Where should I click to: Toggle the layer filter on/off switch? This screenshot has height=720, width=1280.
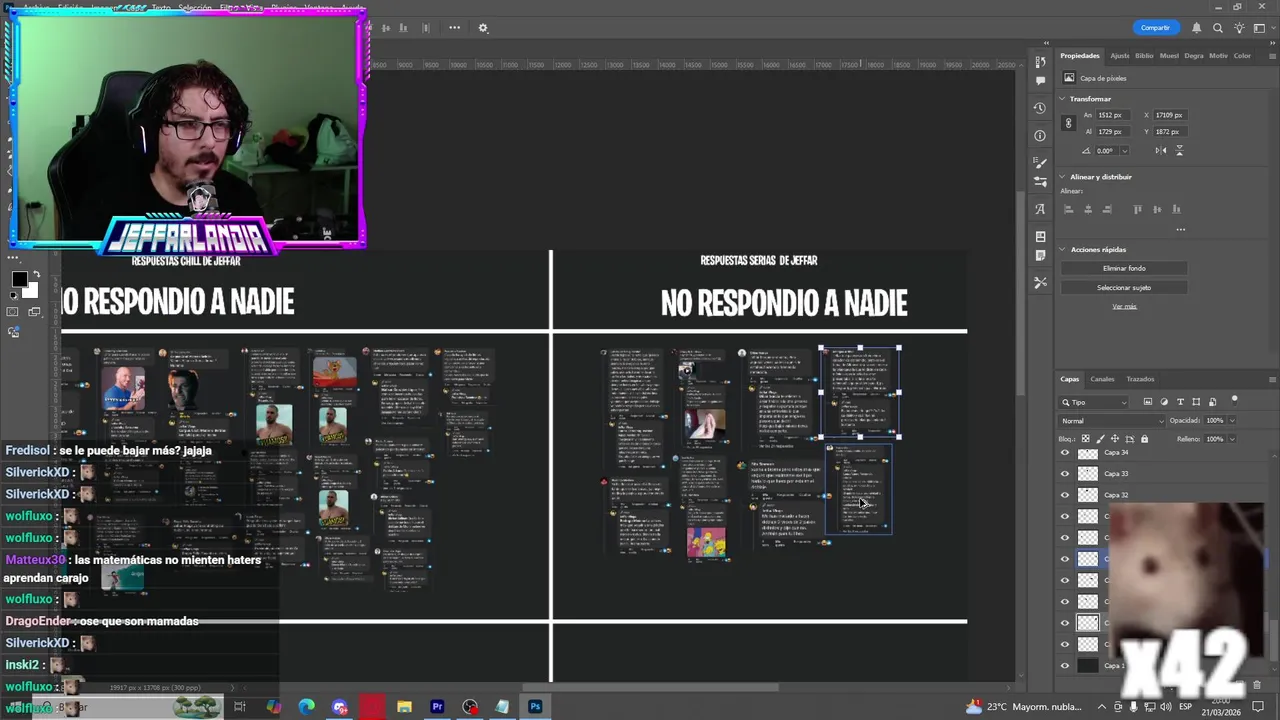(x=1235, y=401)
